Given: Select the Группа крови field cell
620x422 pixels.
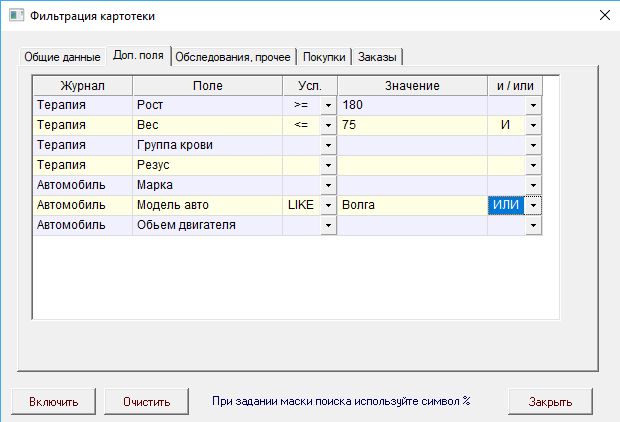Looking at the screenshot, I should pos(208,146).
